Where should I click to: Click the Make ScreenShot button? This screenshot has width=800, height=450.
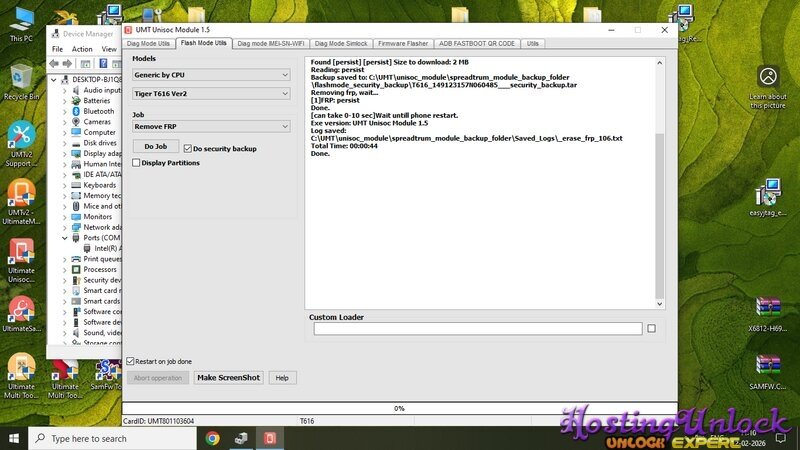[x=228, y=378]
